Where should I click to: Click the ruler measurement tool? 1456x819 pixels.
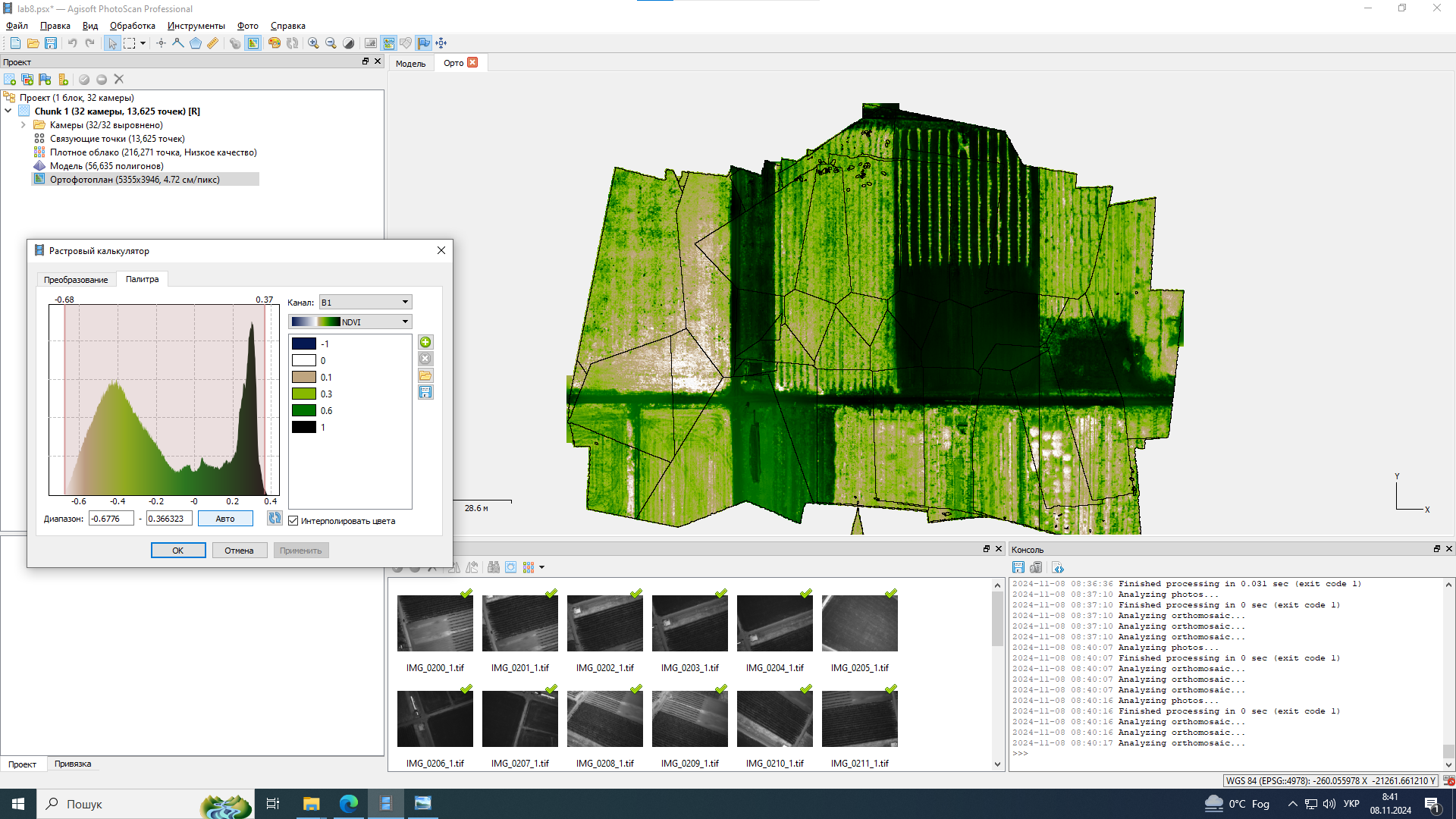213,43
